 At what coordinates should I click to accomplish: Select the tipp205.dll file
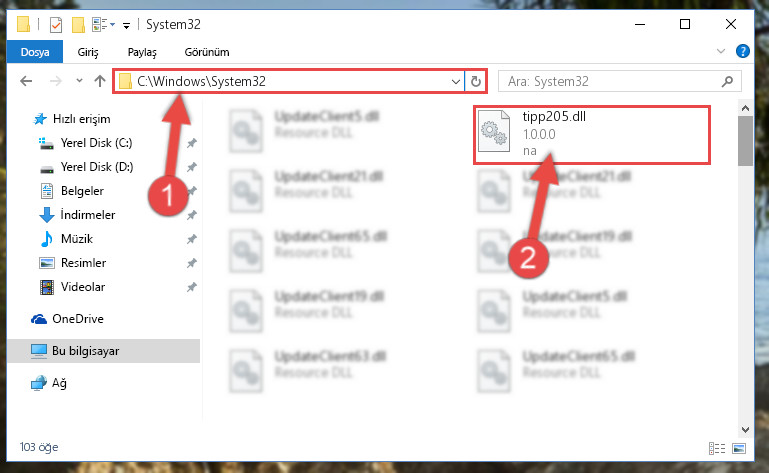(591, 134)
